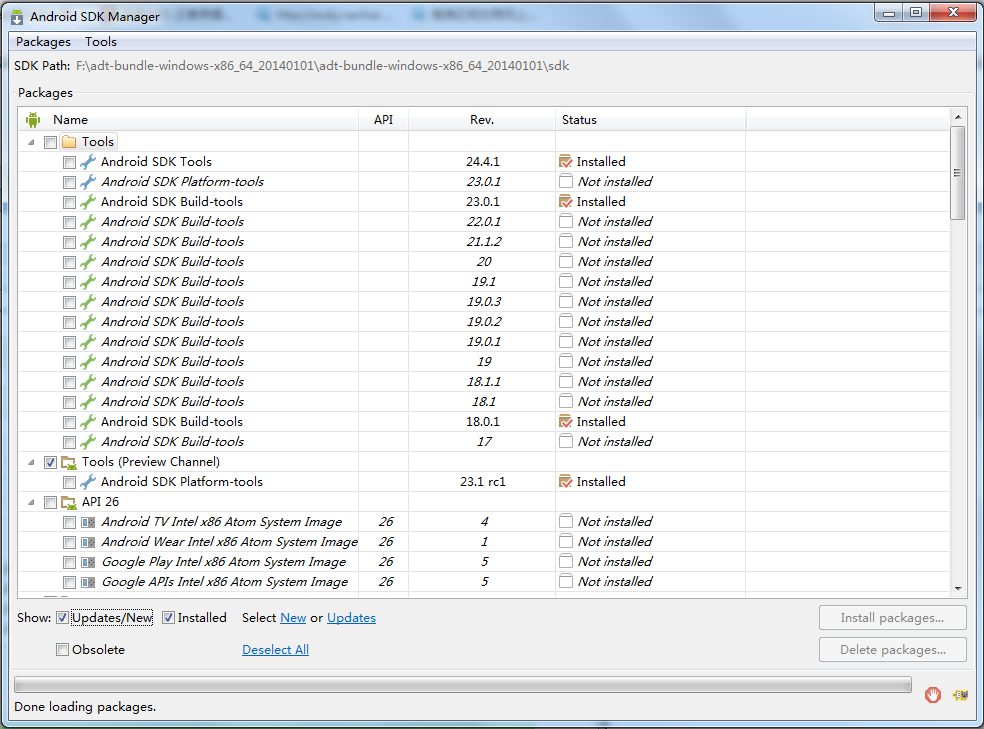Collapse the Tools tree group
The height and width of the screenshot is (729, 984).
[31, 142]
